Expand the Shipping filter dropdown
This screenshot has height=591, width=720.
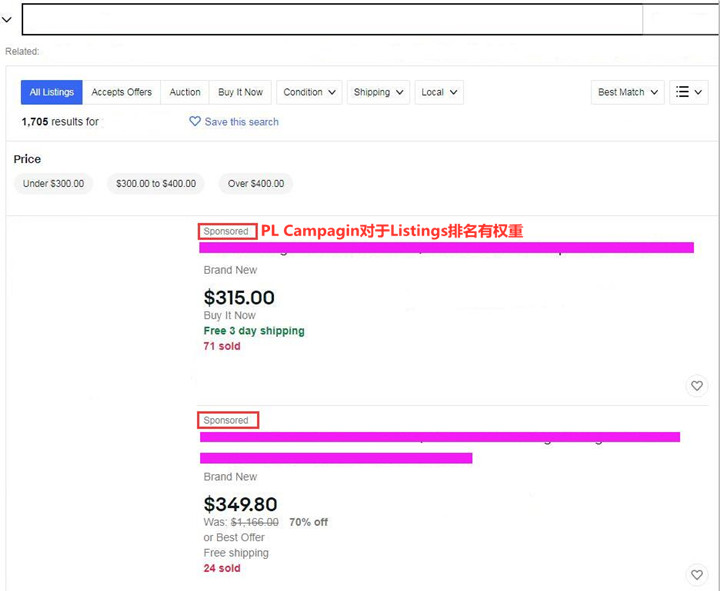coord(379,92)
